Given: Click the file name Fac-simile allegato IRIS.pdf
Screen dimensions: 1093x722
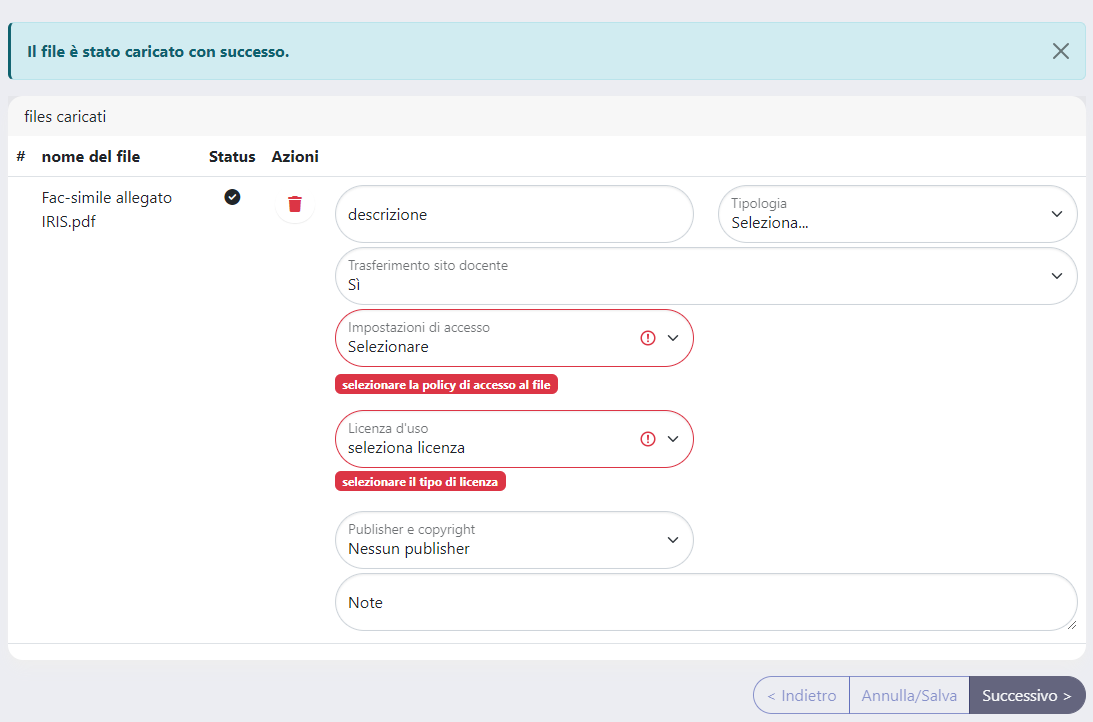Looking at the screenshot, I should [106, 209].
